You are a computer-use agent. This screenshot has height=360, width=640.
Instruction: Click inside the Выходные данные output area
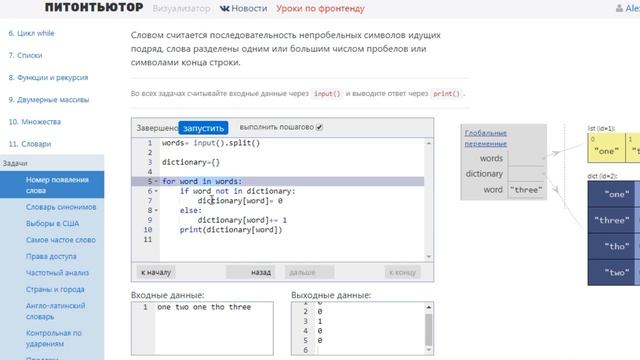[362, 329]
